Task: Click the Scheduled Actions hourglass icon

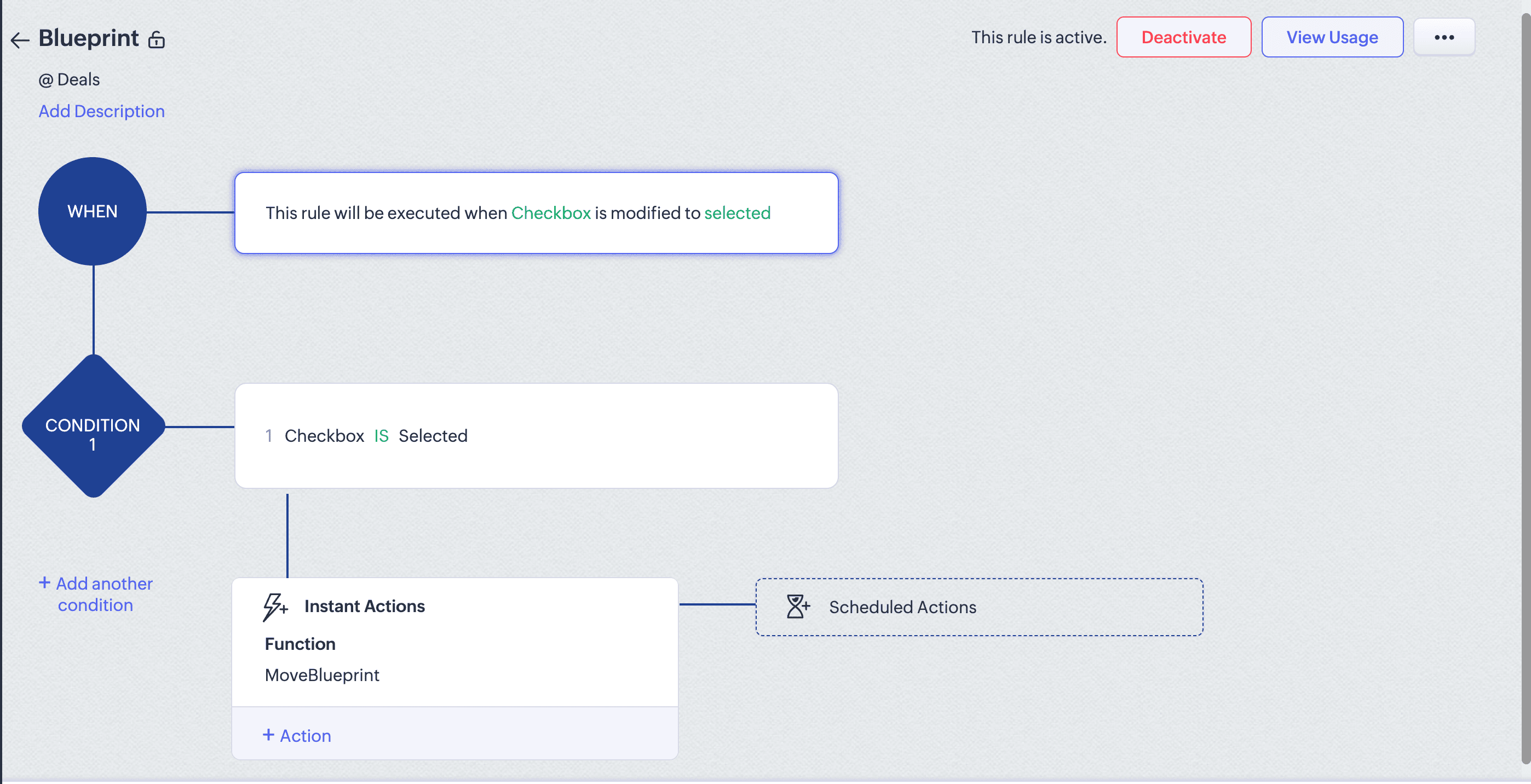Action: [797, 606]
